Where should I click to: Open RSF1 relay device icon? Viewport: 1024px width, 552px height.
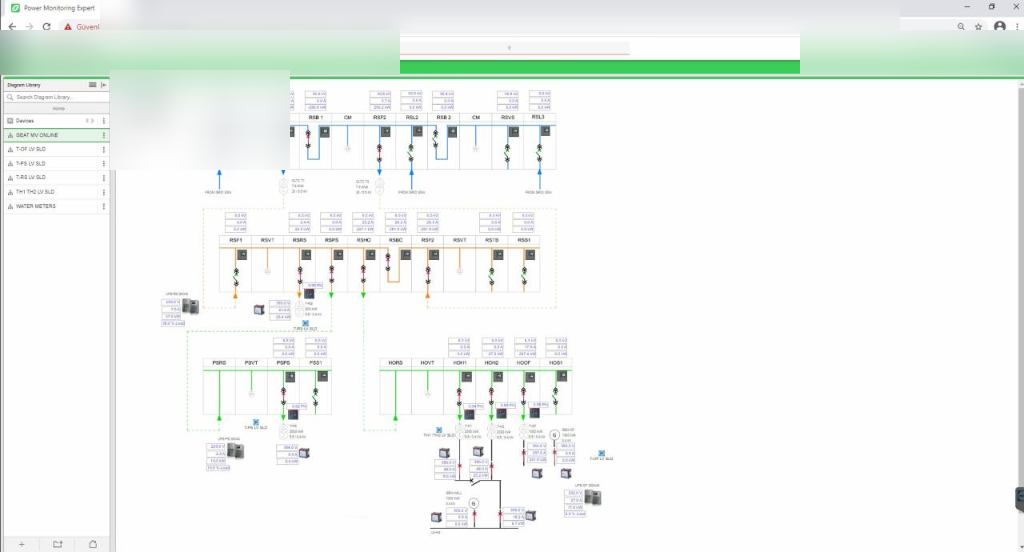[242, 255]
